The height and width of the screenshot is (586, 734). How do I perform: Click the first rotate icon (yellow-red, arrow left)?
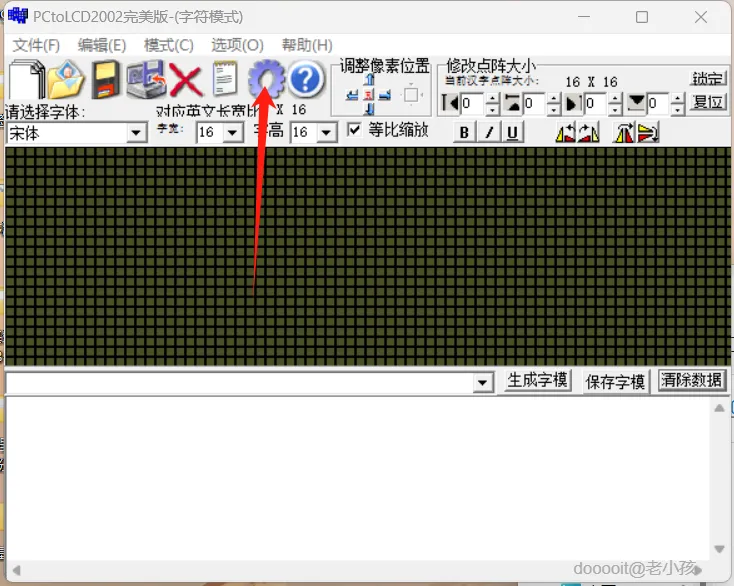click(565, 133)
